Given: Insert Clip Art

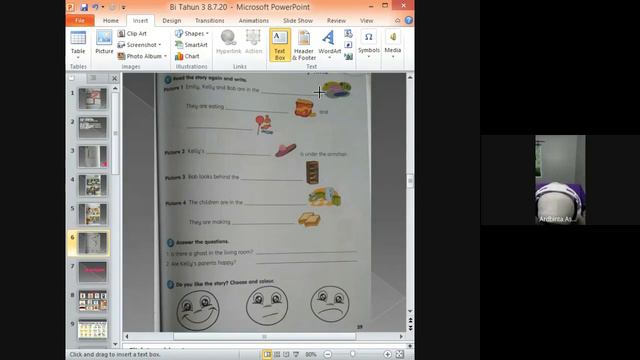Looking at the screenshot, I should 132,33.
